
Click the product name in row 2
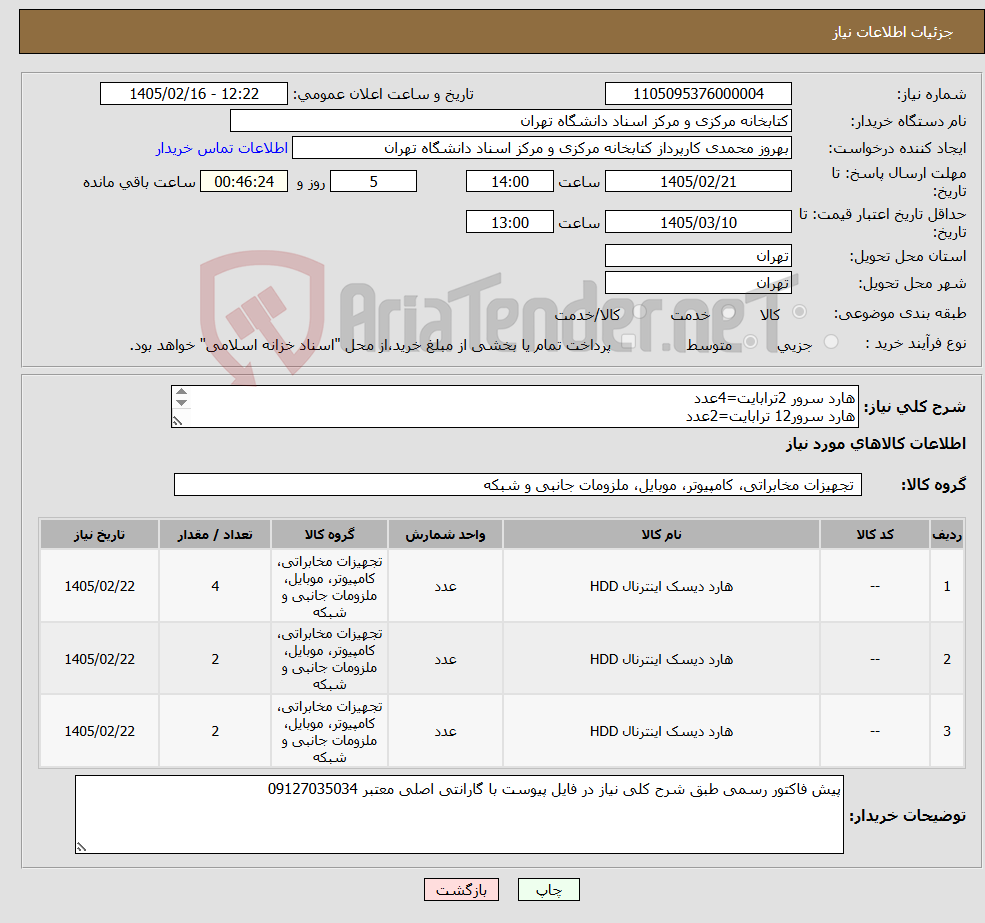point(661,659)
